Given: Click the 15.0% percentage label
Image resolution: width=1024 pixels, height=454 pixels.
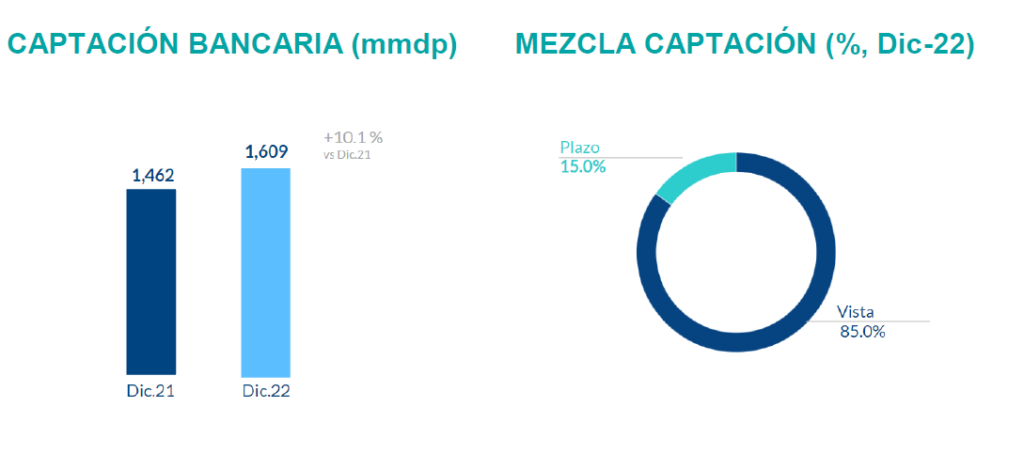Looking at the screenshot, I should tap(583, 167).
